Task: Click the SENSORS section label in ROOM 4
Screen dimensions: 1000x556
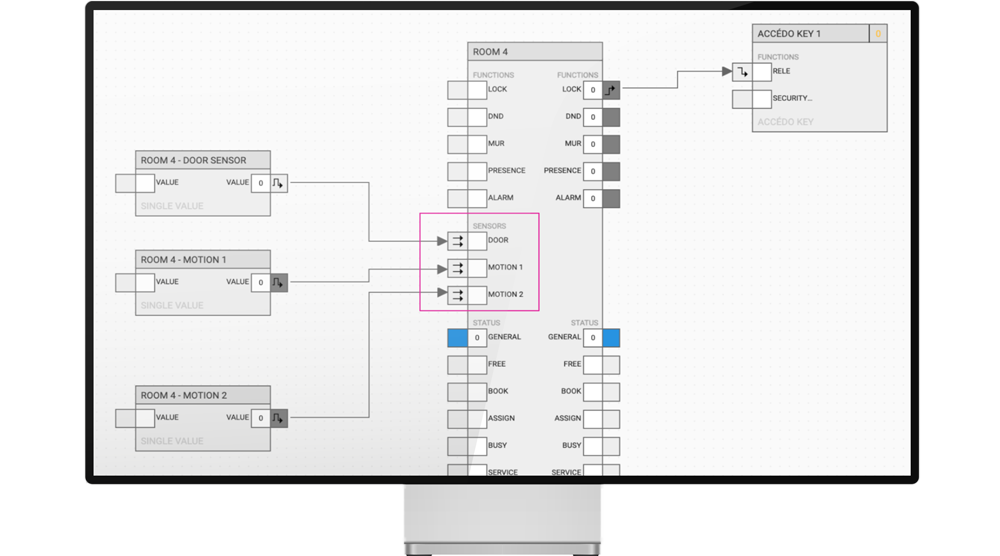Action: (x=489, y=226)
